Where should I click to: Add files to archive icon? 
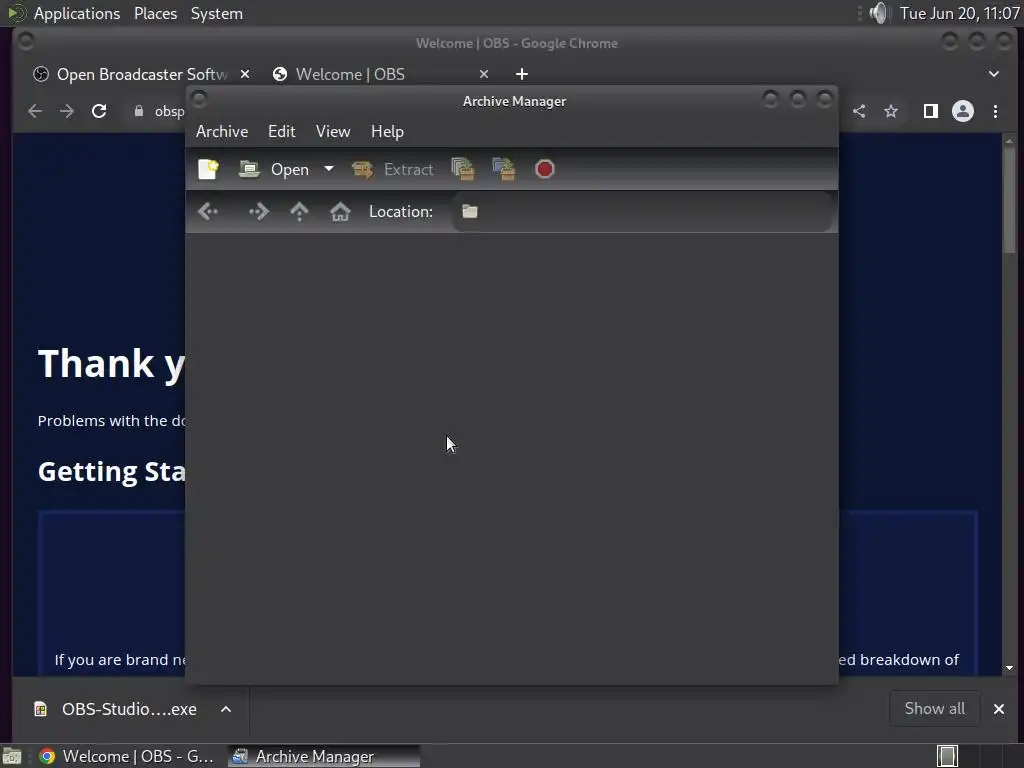tap(462, 169)
